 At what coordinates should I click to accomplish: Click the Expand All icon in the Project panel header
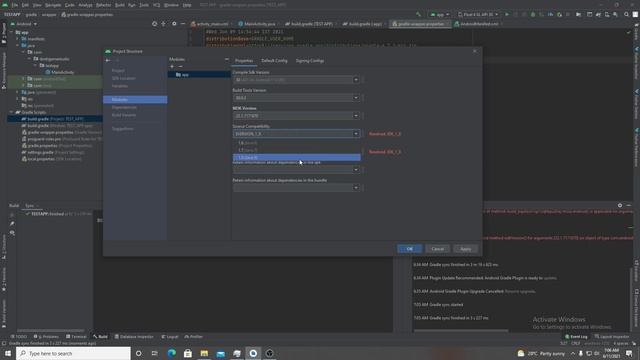tap(163, 24)
